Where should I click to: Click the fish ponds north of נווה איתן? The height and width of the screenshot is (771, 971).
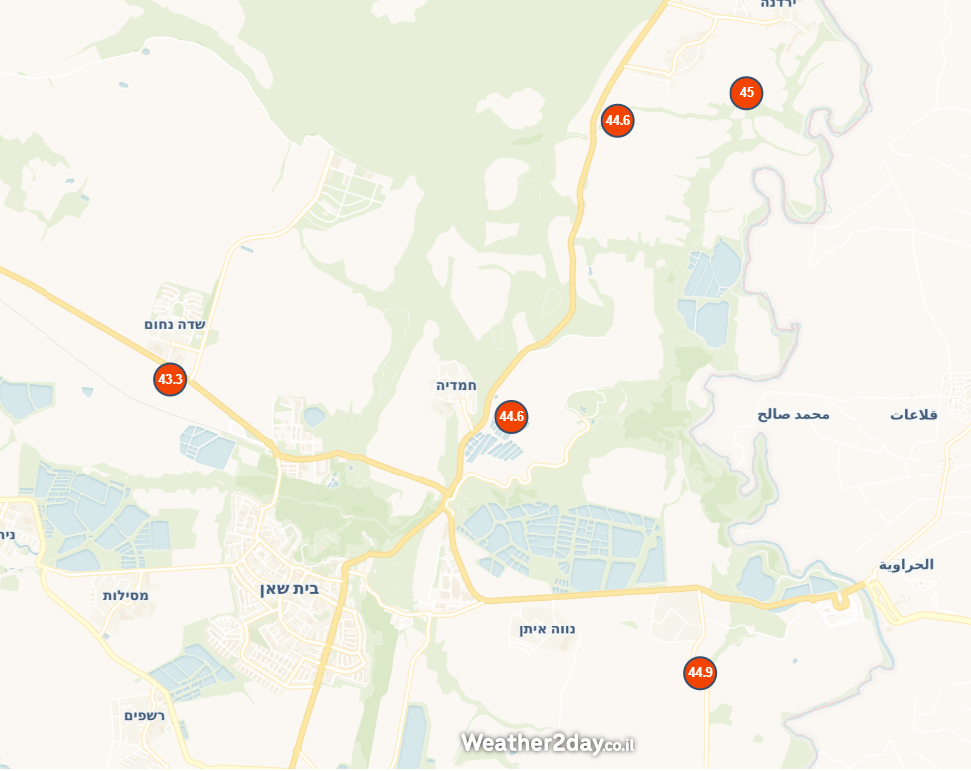click(564, 545)
